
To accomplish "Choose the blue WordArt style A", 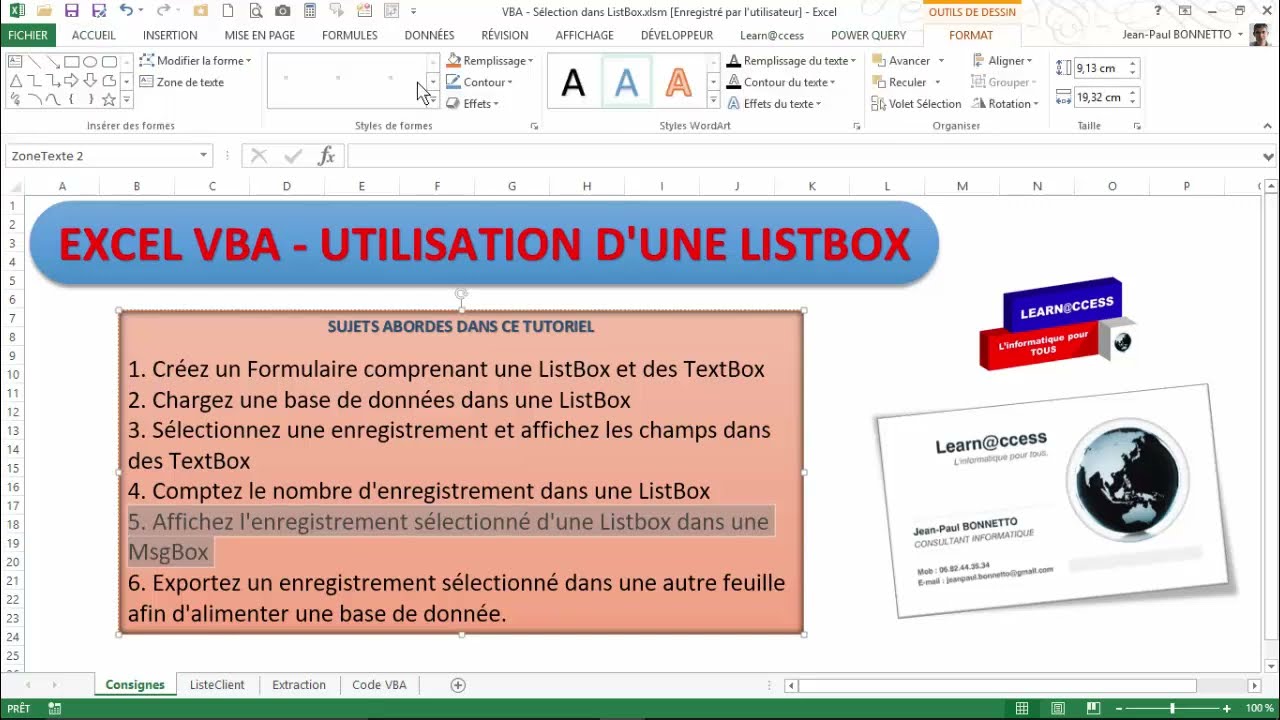I will click(x=626, y=82).
